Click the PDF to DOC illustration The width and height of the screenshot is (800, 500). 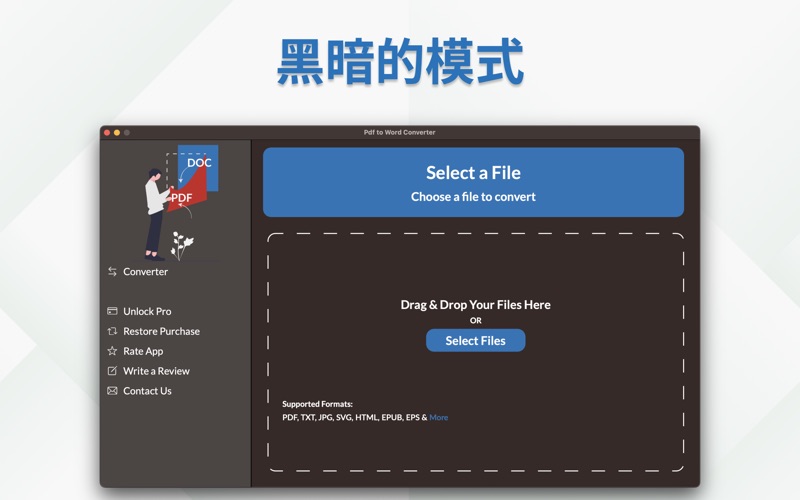[177, 200]
